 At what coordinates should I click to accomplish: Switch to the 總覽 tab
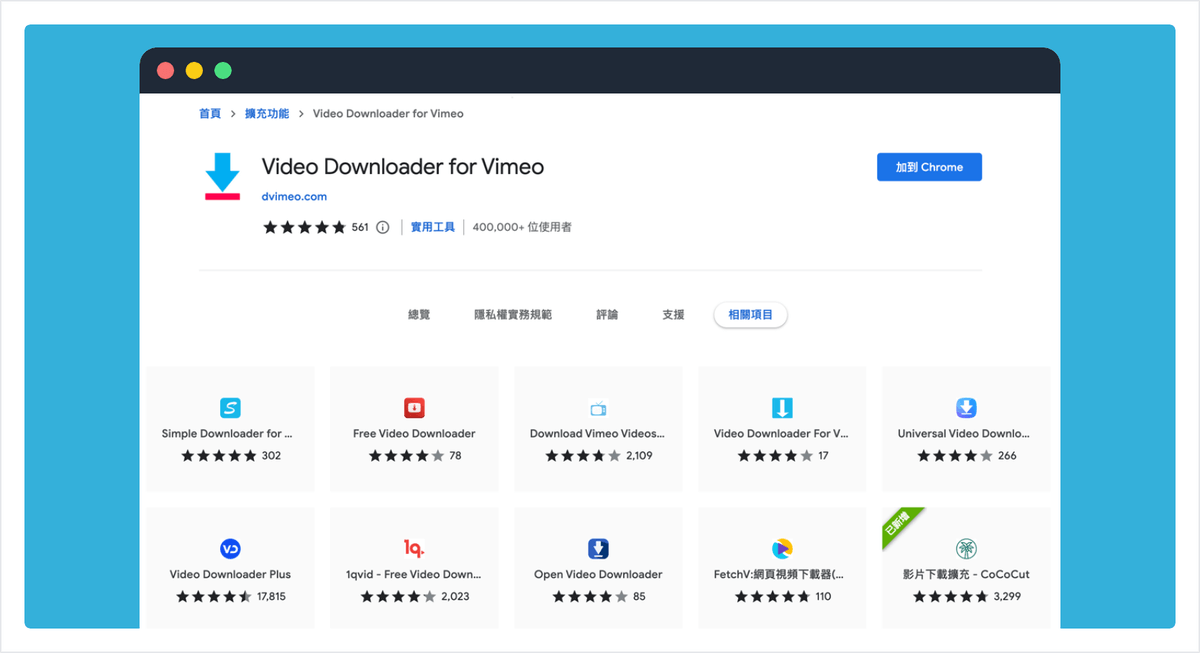[x=419, y=315]
